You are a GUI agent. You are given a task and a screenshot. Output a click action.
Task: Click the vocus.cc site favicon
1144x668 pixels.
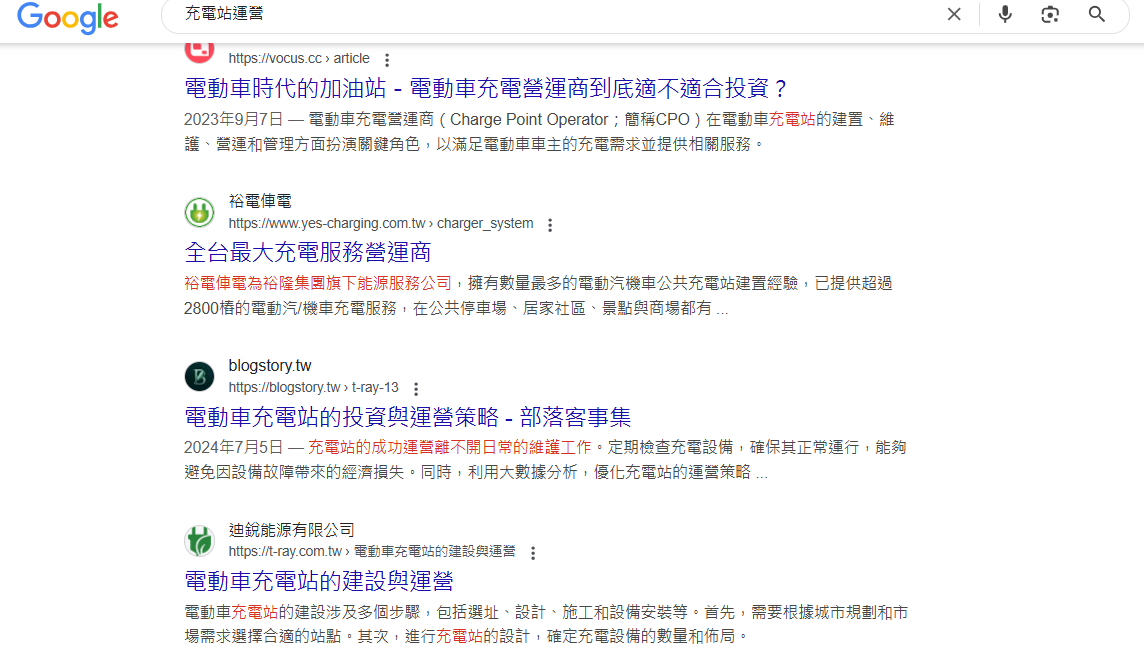[x=199, y=50]
